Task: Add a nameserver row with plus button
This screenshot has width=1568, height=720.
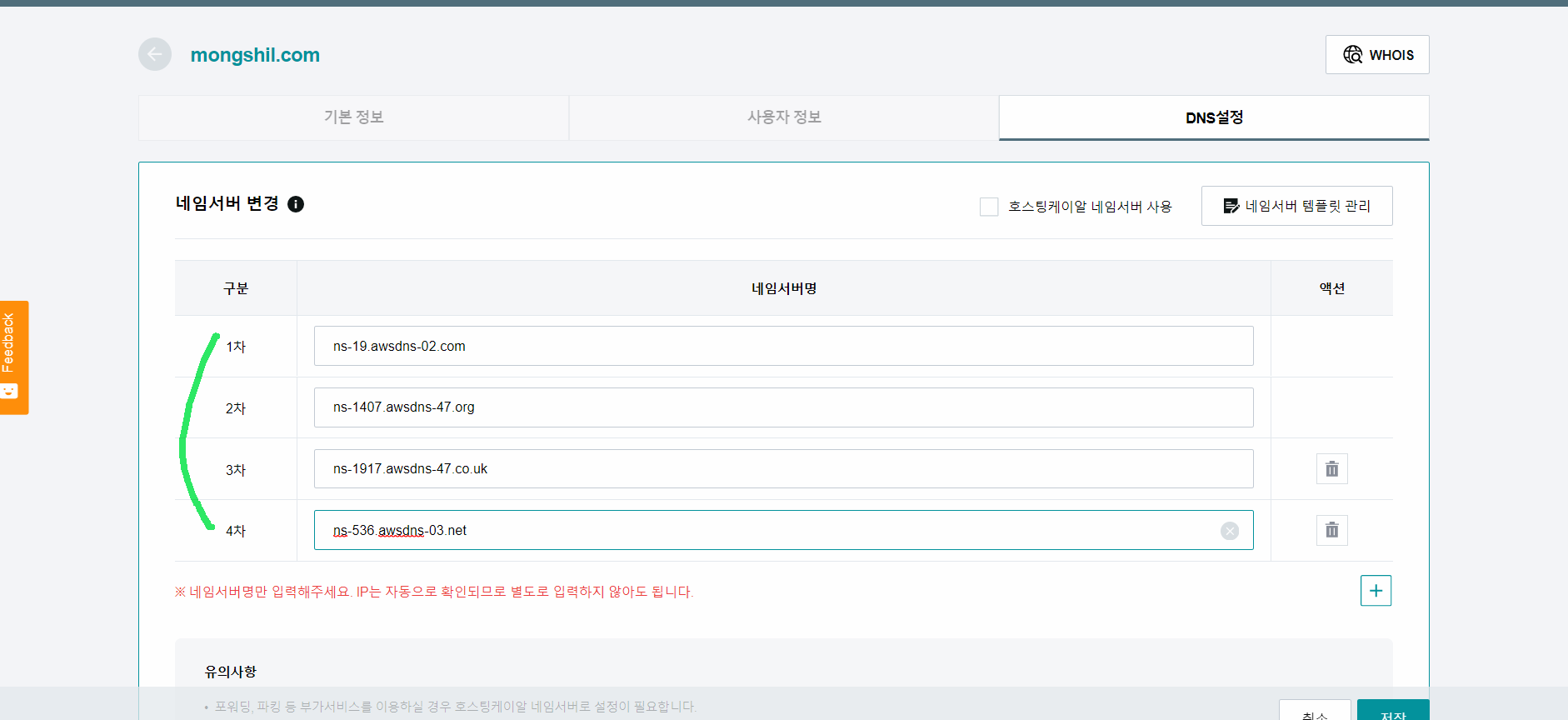Action: pos(1376,591)
